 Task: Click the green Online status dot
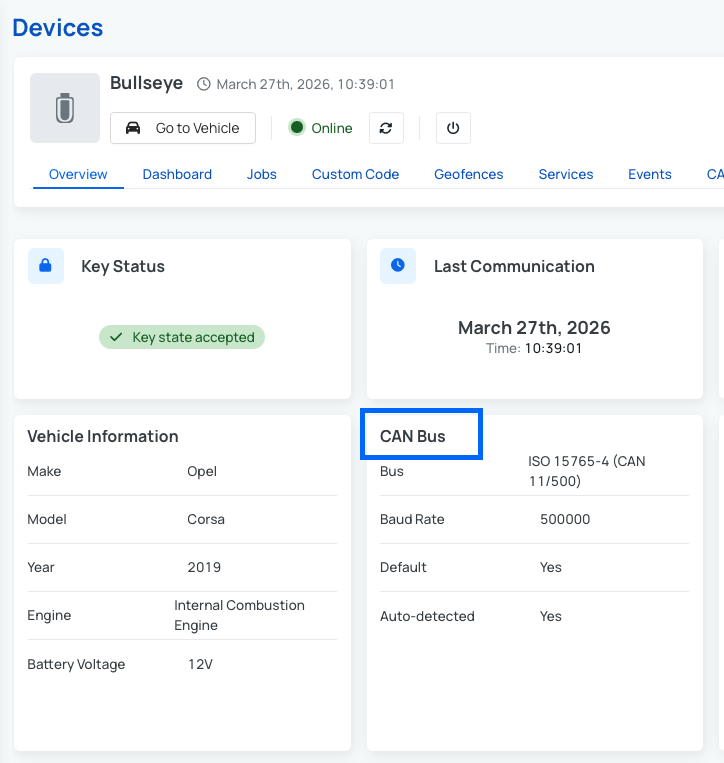[296, 128]
